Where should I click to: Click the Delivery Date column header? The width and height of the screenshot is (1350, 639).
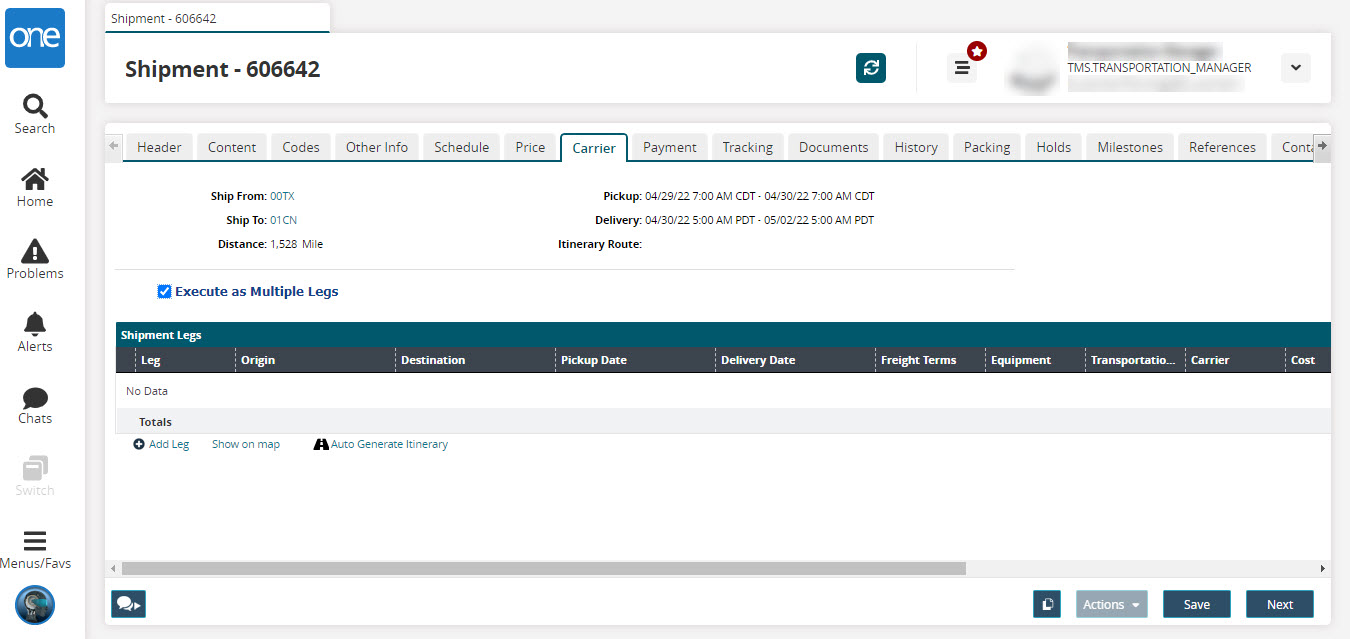[x=795, y=360]
